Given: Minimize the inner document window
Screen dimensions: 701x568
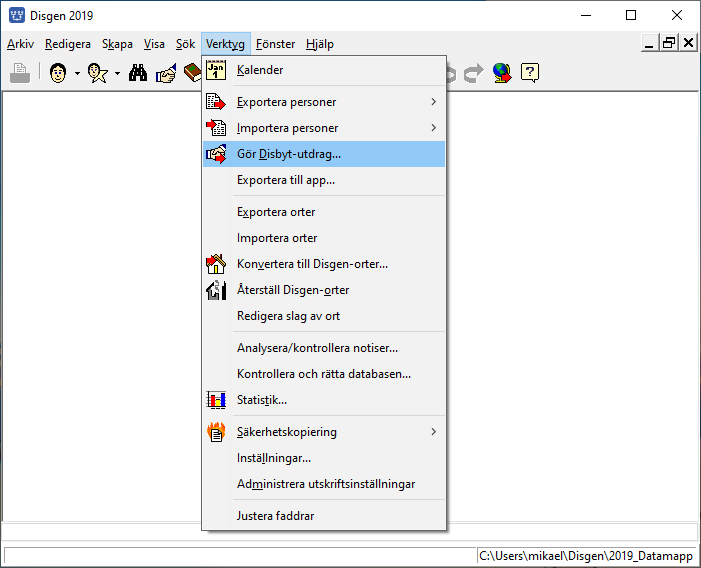Looking at the screenshot, I should [650, 43].
